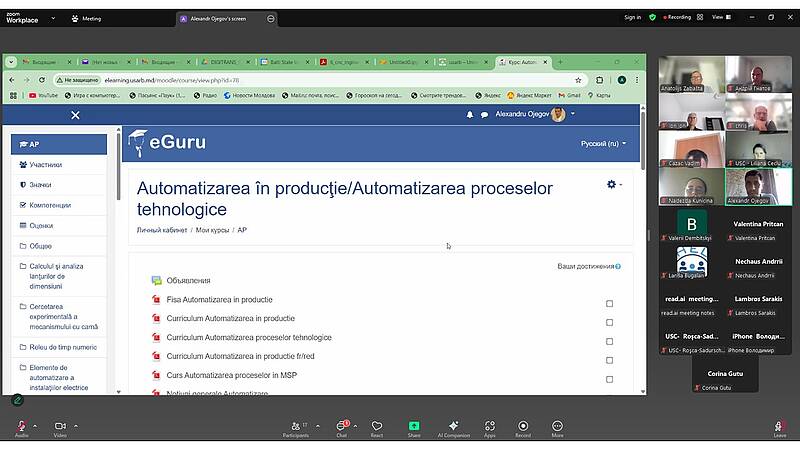Open Zoom Apps

490,428
